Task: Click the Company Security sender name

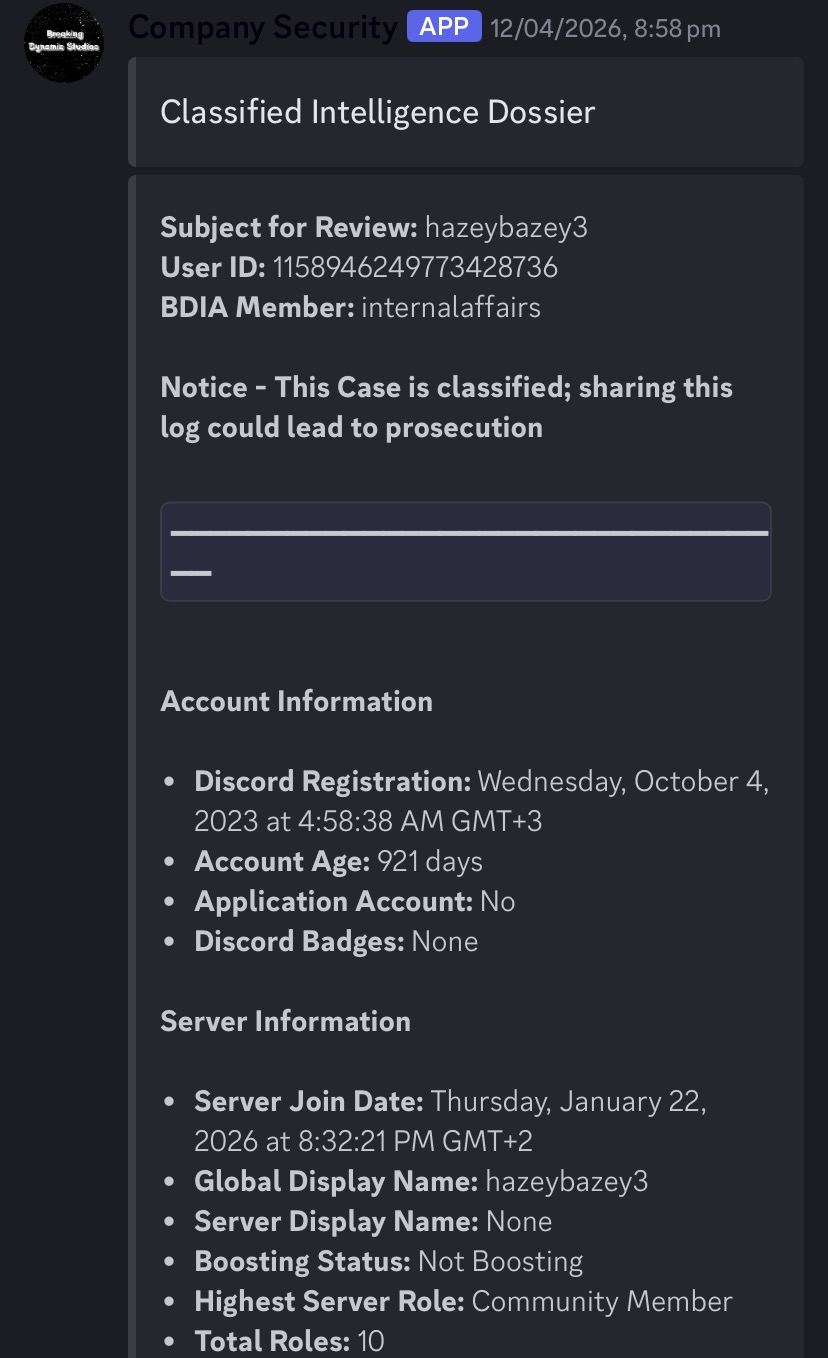Action: tap(263, 27)
